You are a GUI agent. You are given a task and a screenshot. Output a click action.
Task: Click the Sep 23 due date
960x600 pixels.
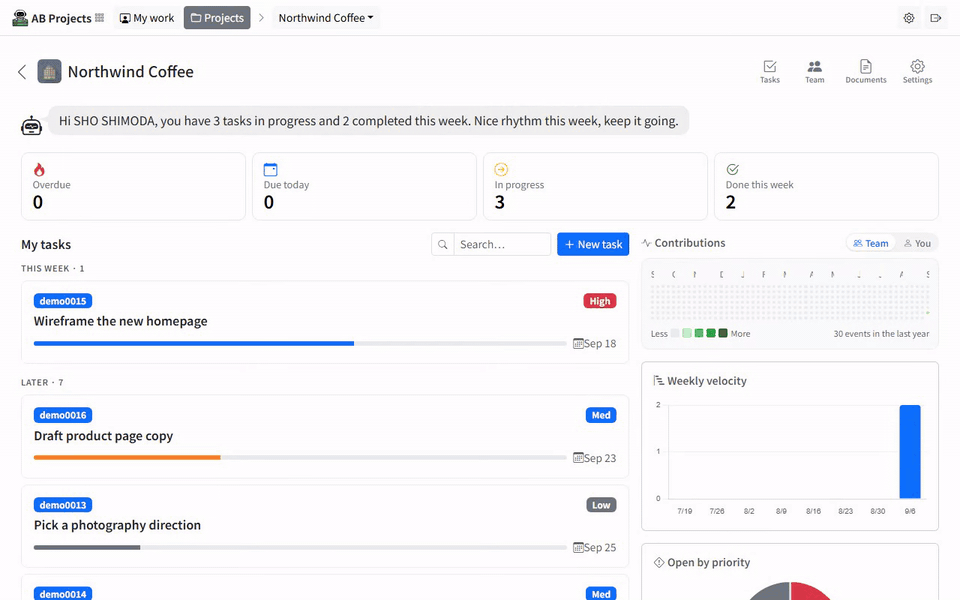pyautogui.click(x=600, y=458)
